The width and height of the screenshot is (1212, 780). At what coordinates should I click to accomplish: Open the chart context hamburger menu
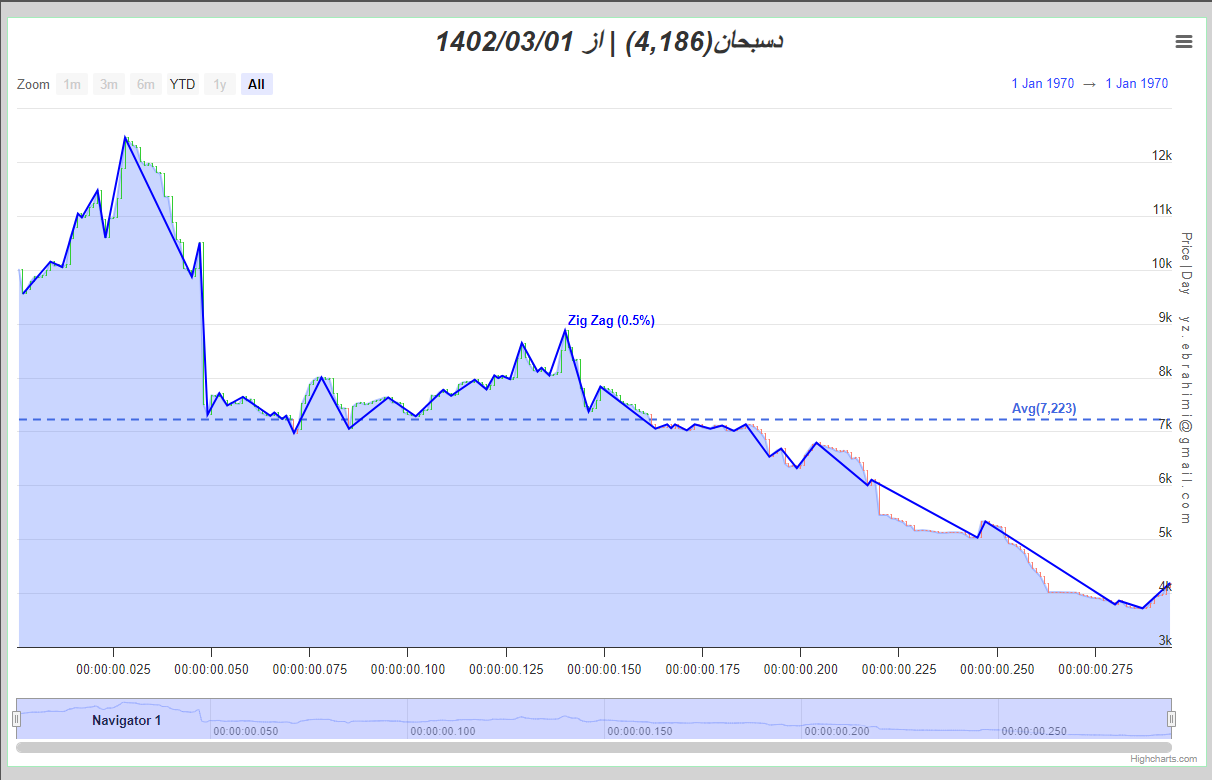point(1184,41)
